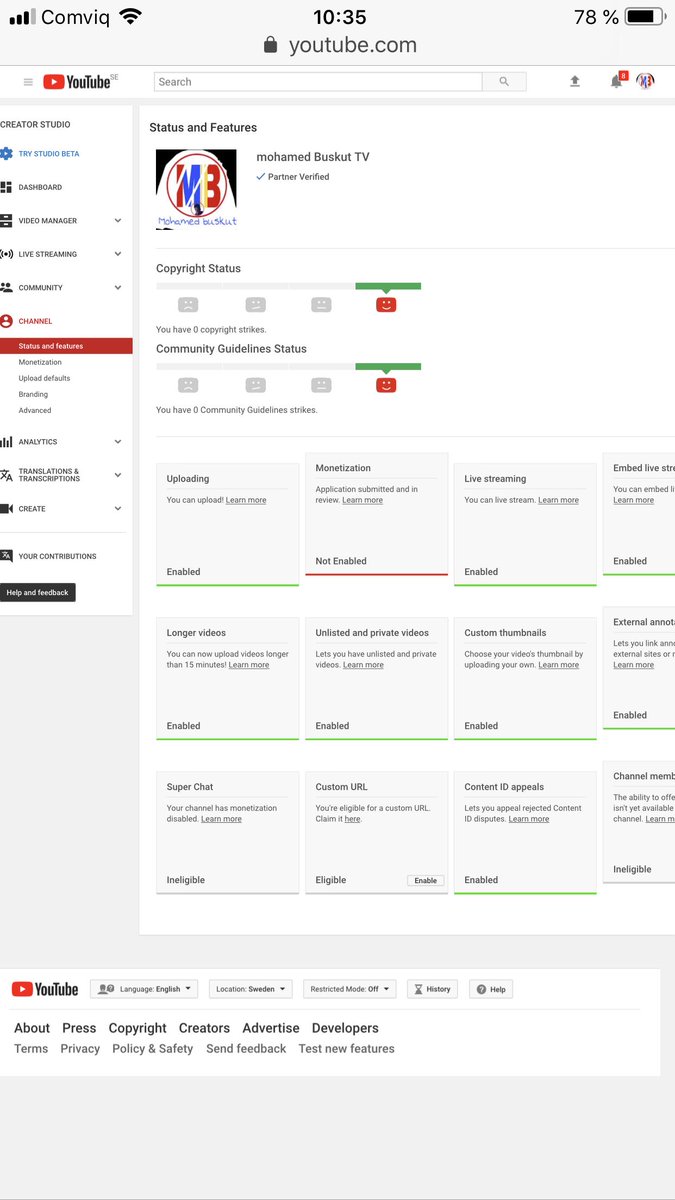
Task: Tap the TRY STUDIO BETA label
Action: [49, 154]
